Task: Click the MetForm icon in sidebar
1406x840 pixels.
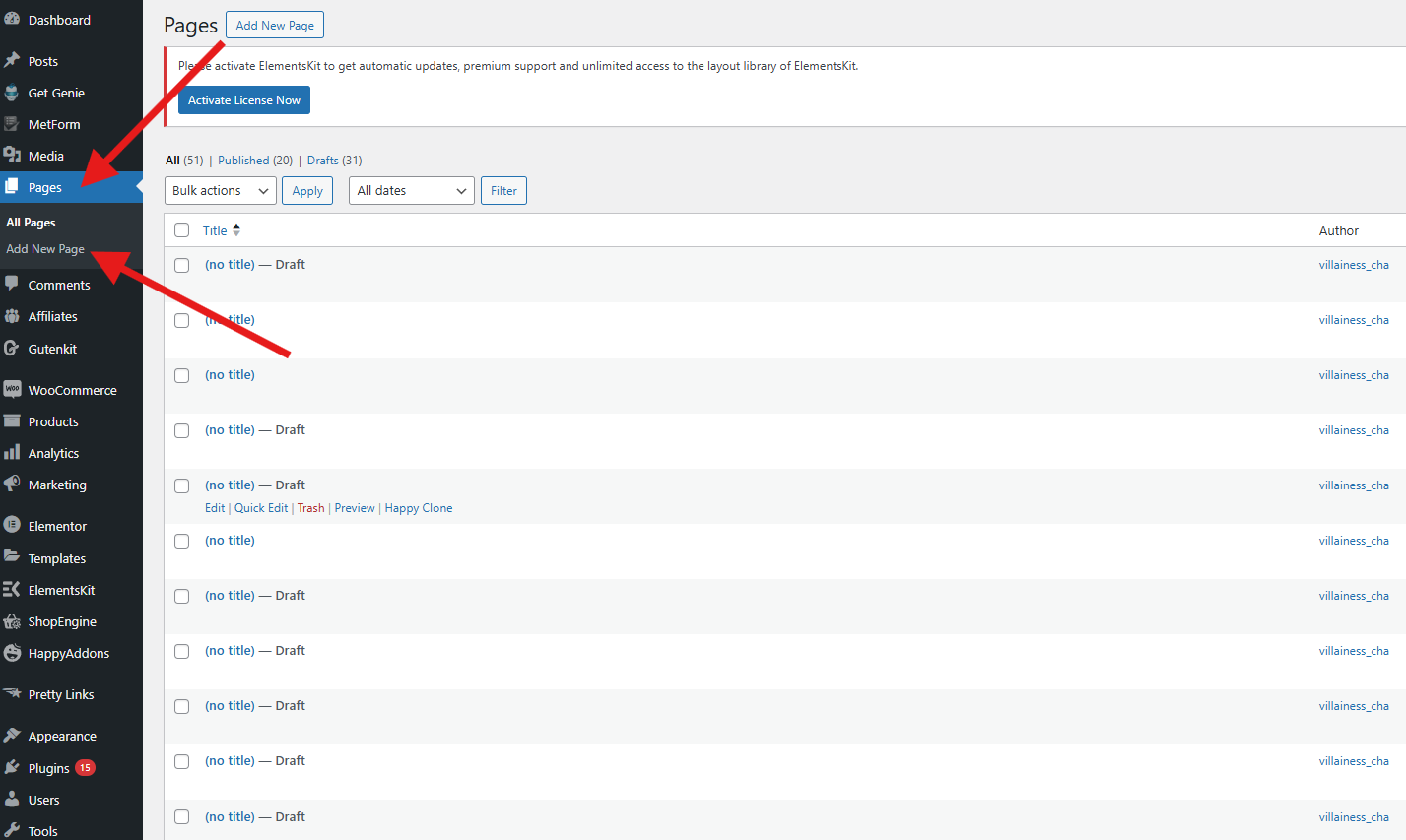Action: (x=12, y=124)
